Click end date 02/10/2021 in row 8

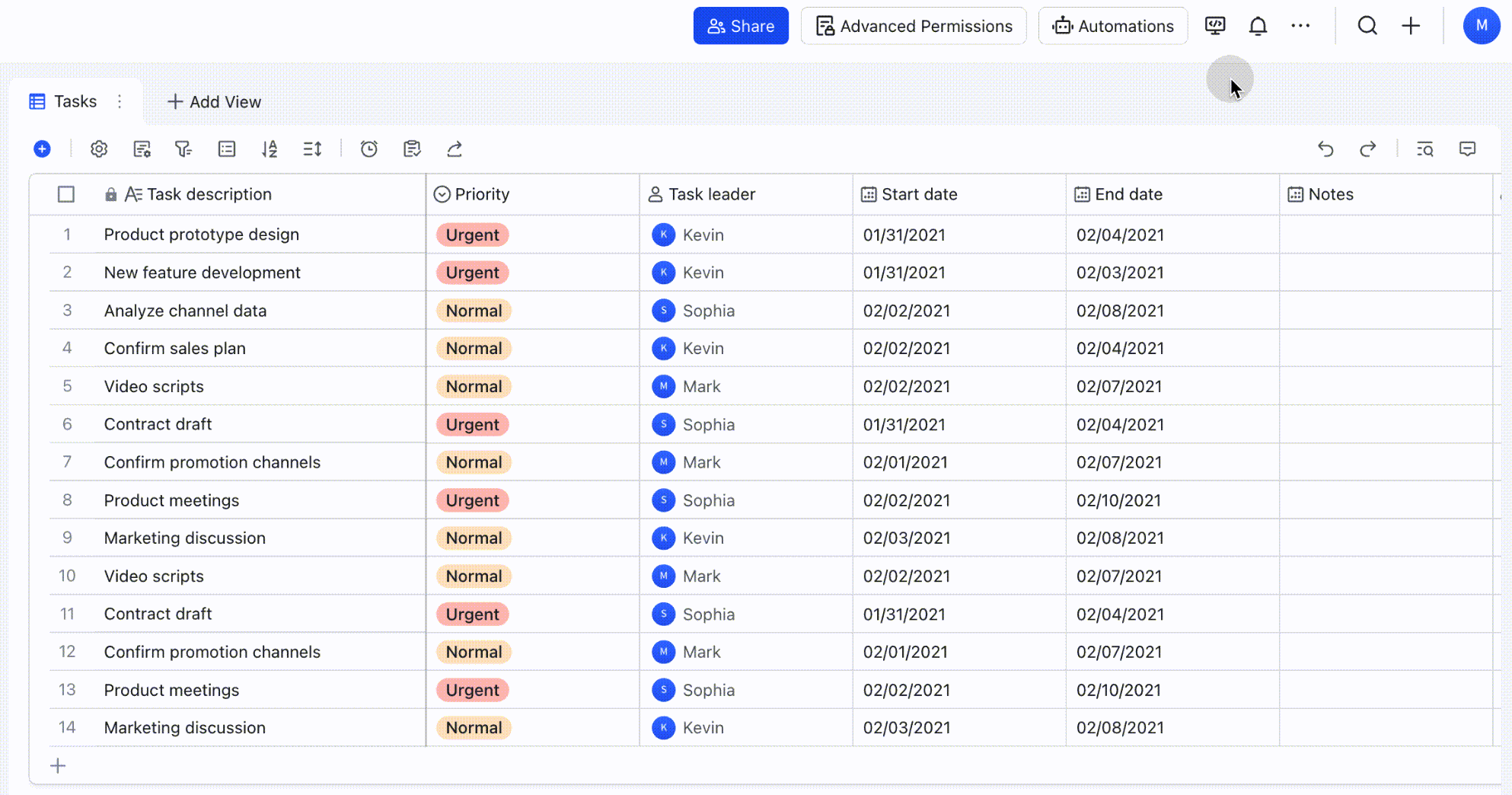point(1119,500)
